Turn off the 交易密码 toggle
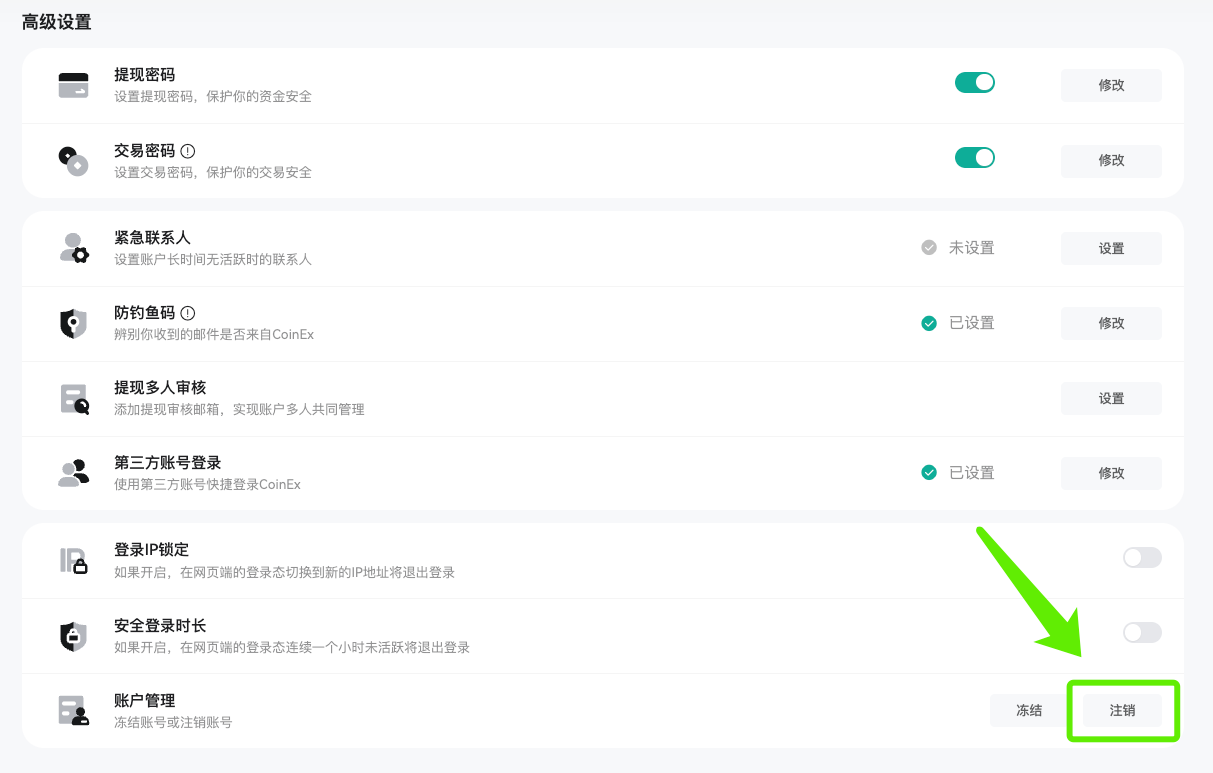 [x=974, y=157]
